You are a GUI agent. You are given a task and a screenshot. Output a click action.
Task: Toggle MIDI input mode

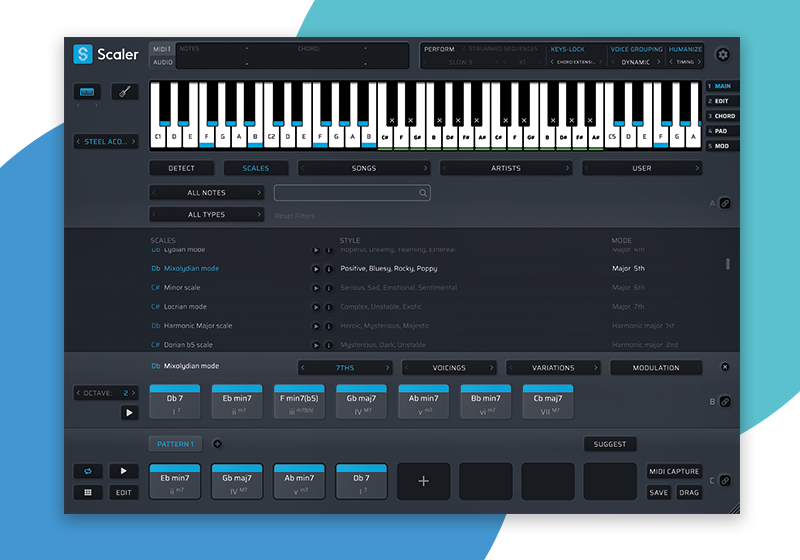pos(162,49)
